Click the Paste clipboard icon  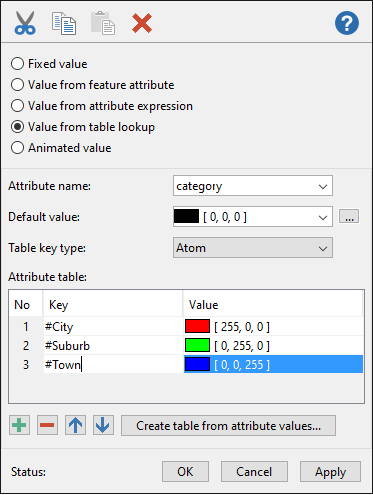(x=103, y=23)
